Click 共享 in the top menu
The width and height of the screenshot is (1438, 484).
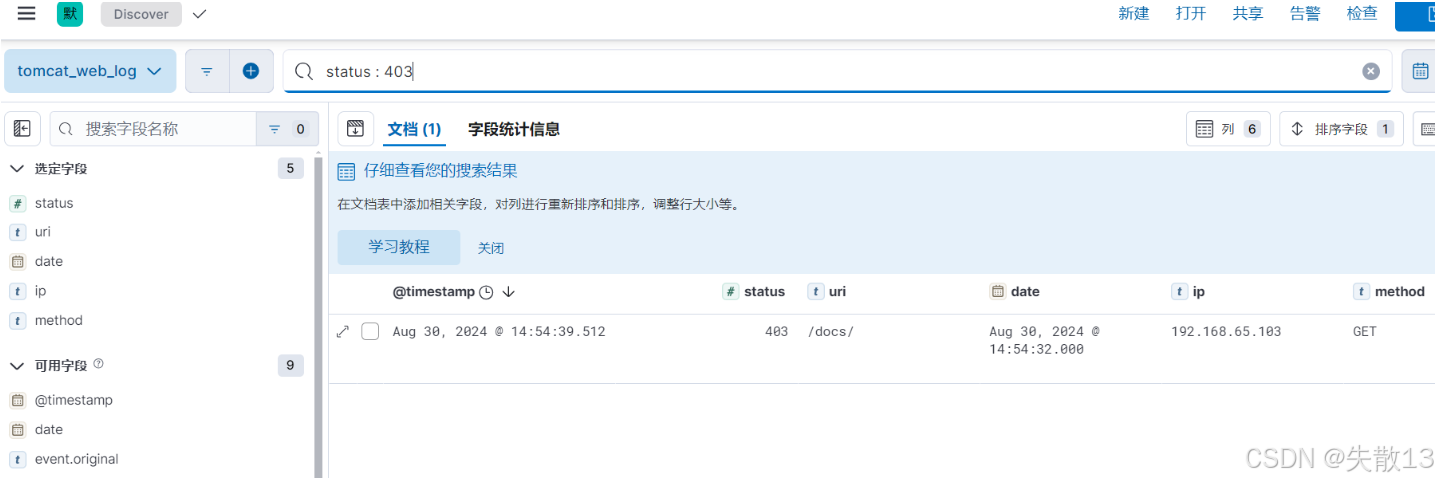1247,14
